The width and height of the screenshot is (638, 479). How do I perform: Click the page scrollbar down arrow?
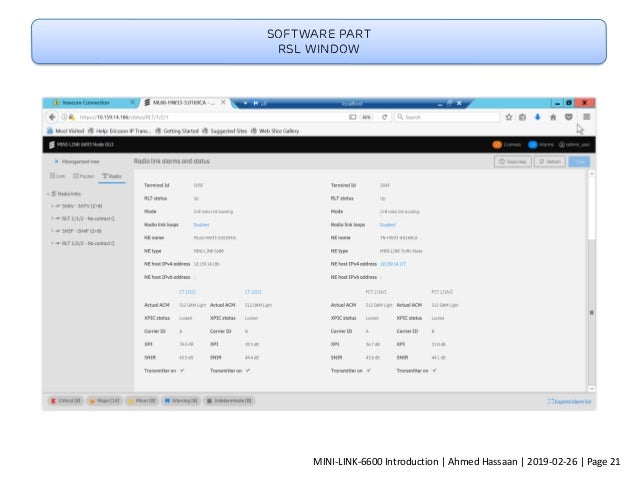tap(592, 389)
